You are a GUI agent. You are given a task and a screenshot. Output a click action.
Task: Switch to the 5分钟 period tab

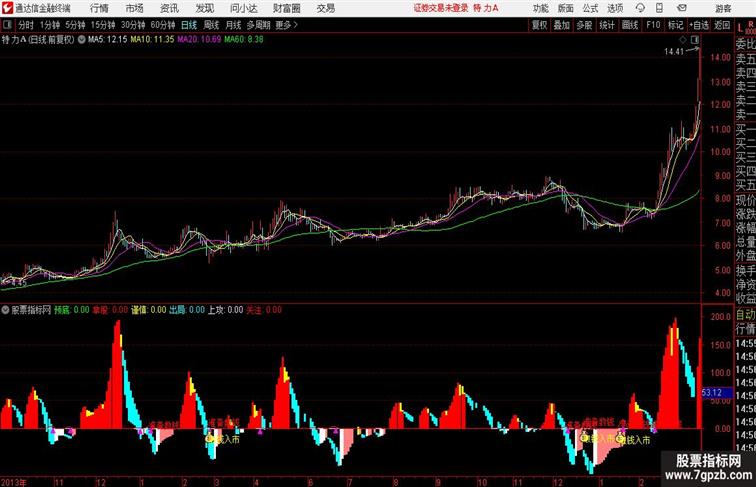[75, 25]
